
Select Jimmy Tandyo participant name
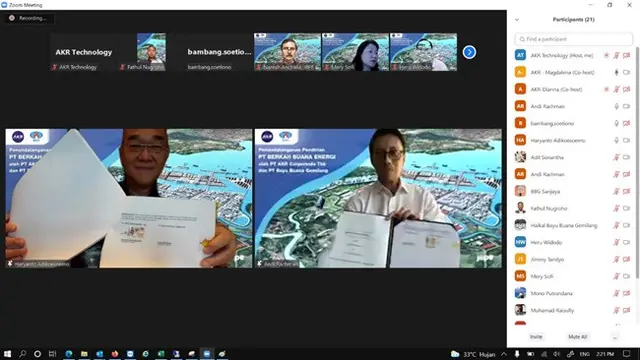(547, 259)
